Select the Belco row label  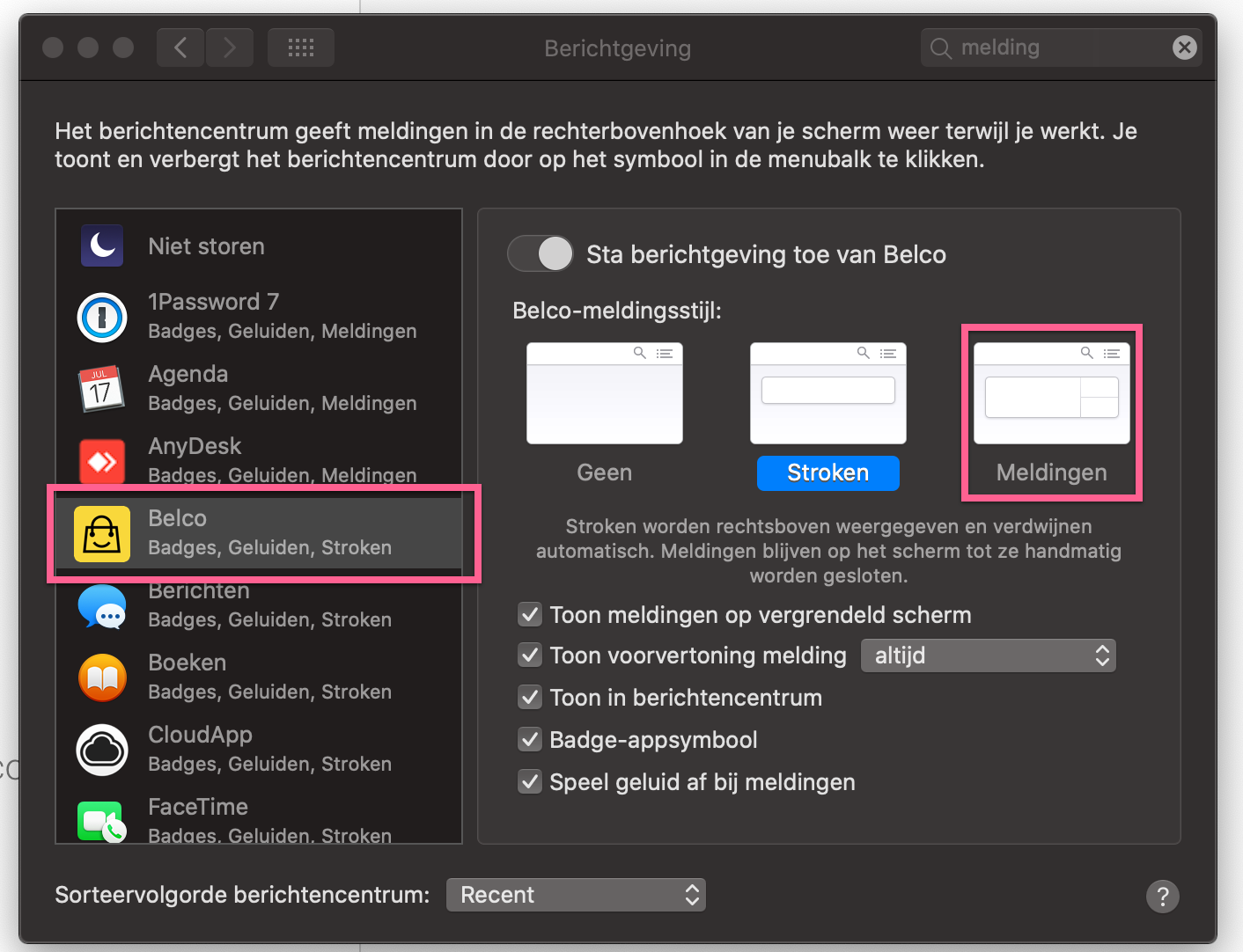click(177, 518)
